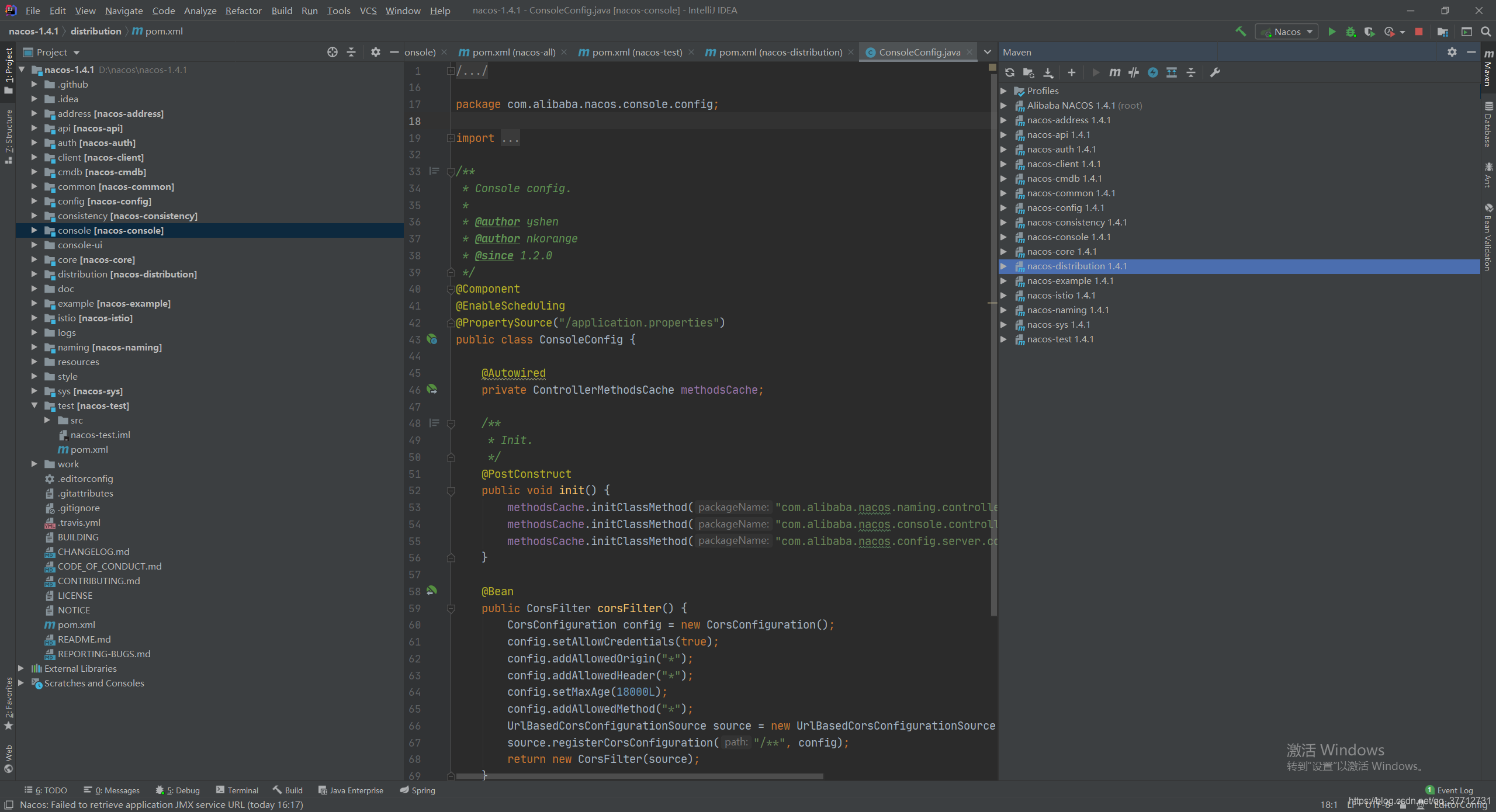Switch to the pom.xml (nacos-test) tab

click(x=636, y=52)
